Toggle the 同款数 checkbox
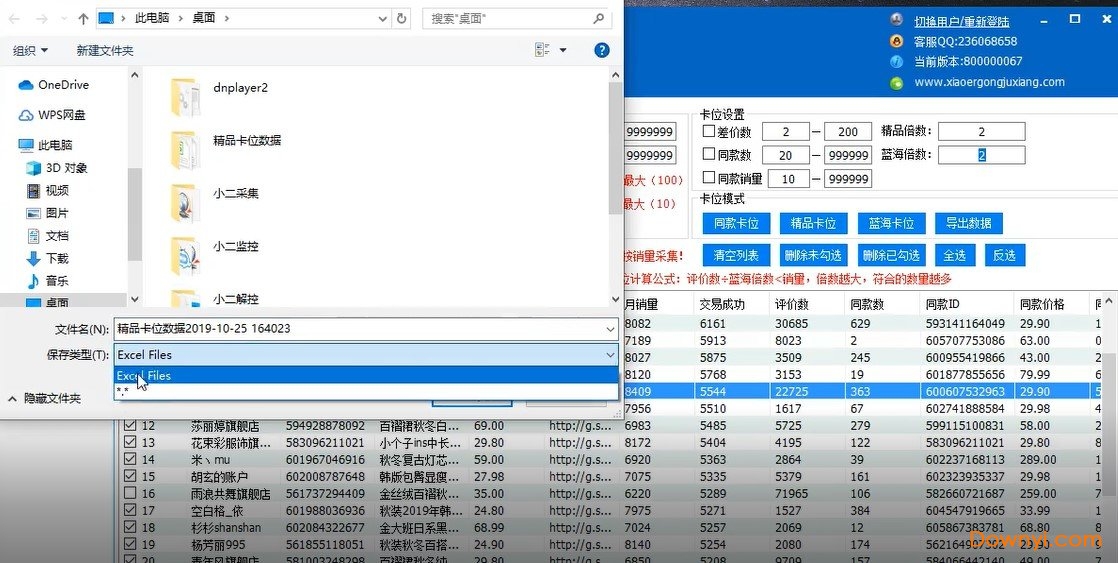The width and height of the screenshot is (1118, 563). [x=709, y=154]
